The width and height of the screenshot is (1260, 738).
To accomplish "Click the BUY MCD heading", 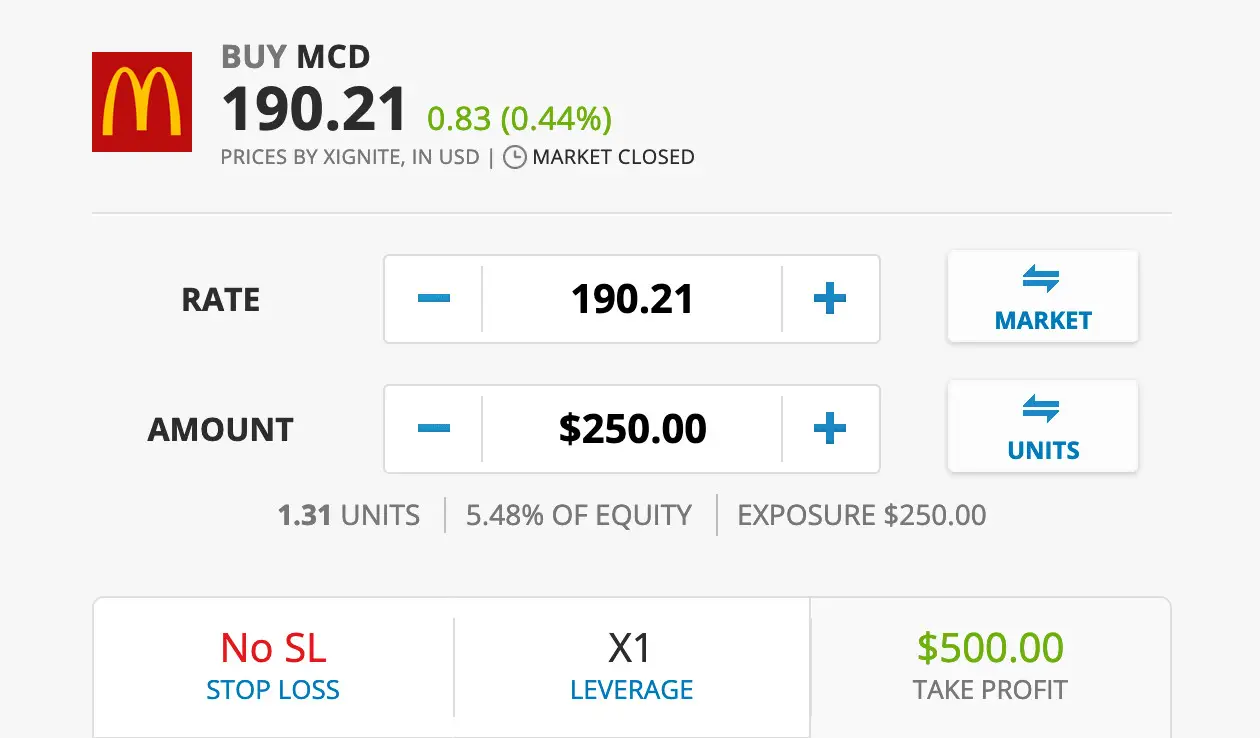I will tap(296, 57).
